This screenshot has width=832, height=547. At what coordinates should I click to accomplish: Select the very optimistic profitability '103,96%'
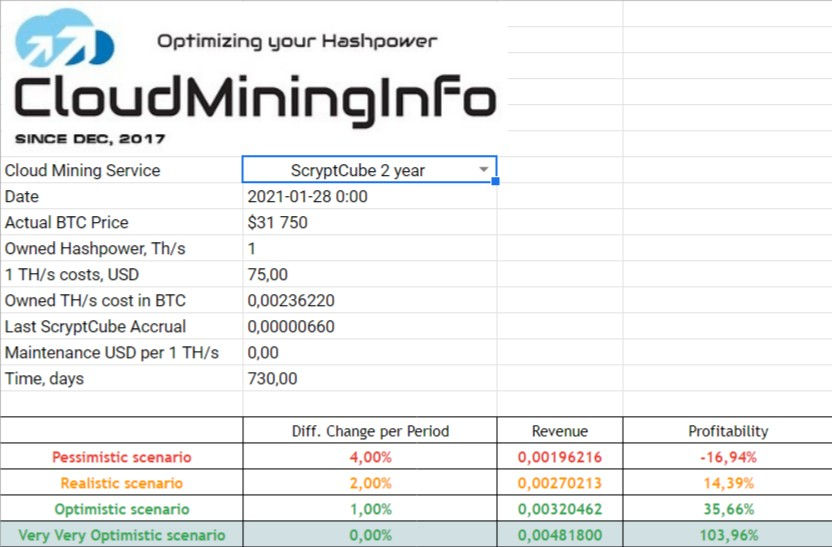point(729,535)
